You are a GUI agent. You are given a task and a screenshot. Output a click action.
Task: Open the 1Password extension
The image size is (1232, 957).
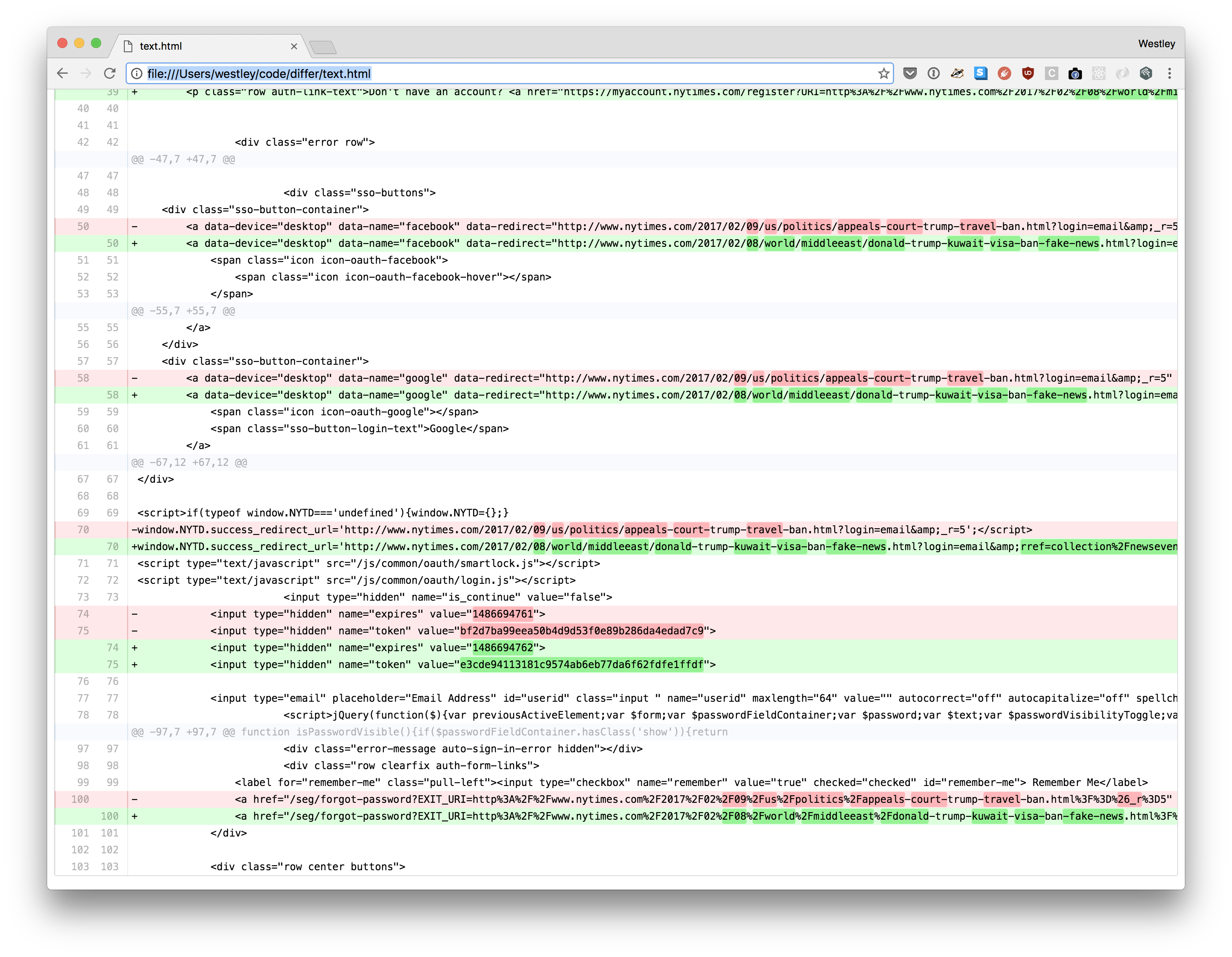[x=934, y=73]
